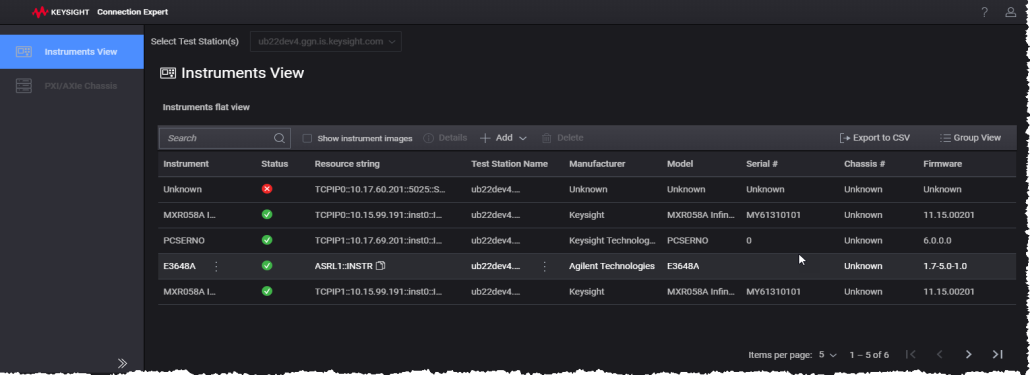Enable Show instrument images checkbox
The width and height of the screenshot is (1030, 375).
click(307, 139)
